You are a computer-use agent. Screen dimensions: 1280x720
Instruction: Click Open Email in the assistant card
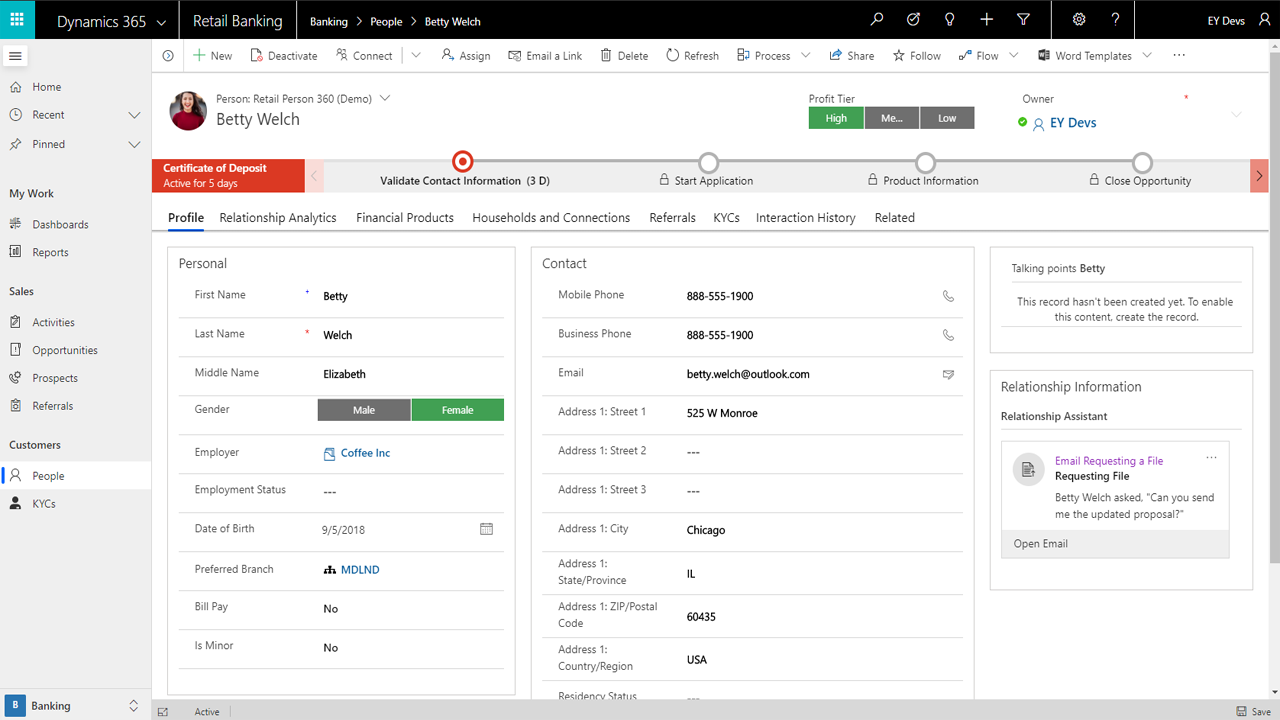click(1041, 544)
